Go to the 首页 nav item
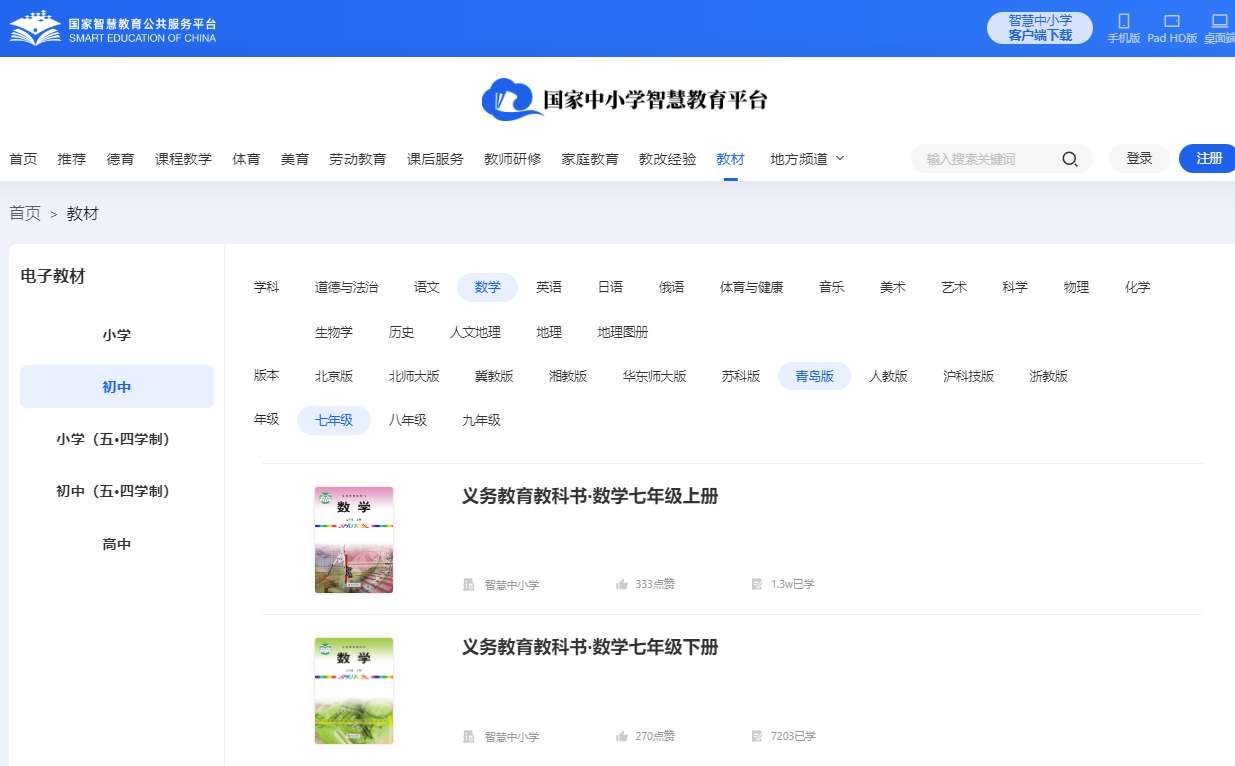Viewport: 1235px width, 766px height. (x=23, y=159)
